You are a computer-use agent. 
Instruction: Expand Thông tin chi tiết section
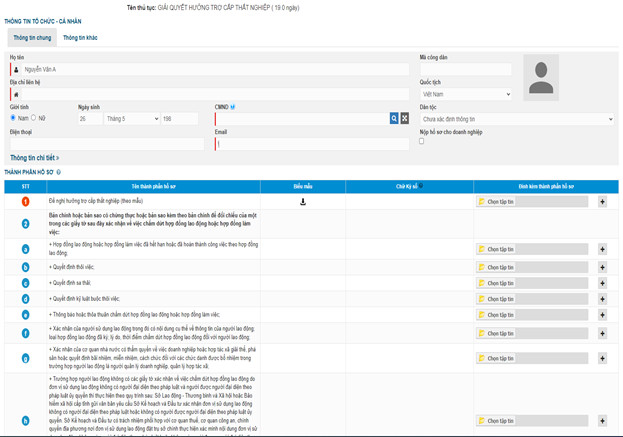tap(35, 158)
